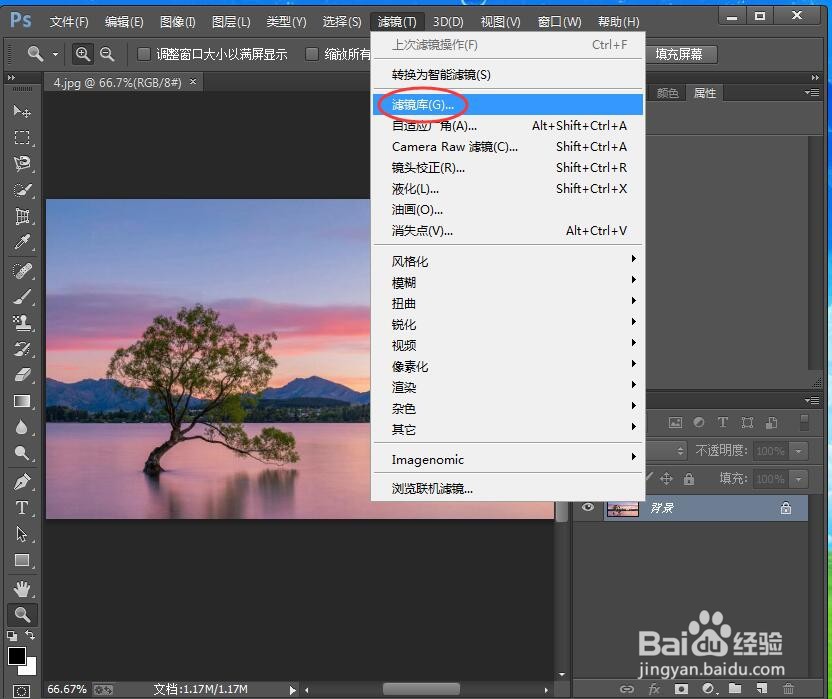The width and height of the screenshot is (832, 699).
Task: Click the link layers icon
Action: [627, 689]
